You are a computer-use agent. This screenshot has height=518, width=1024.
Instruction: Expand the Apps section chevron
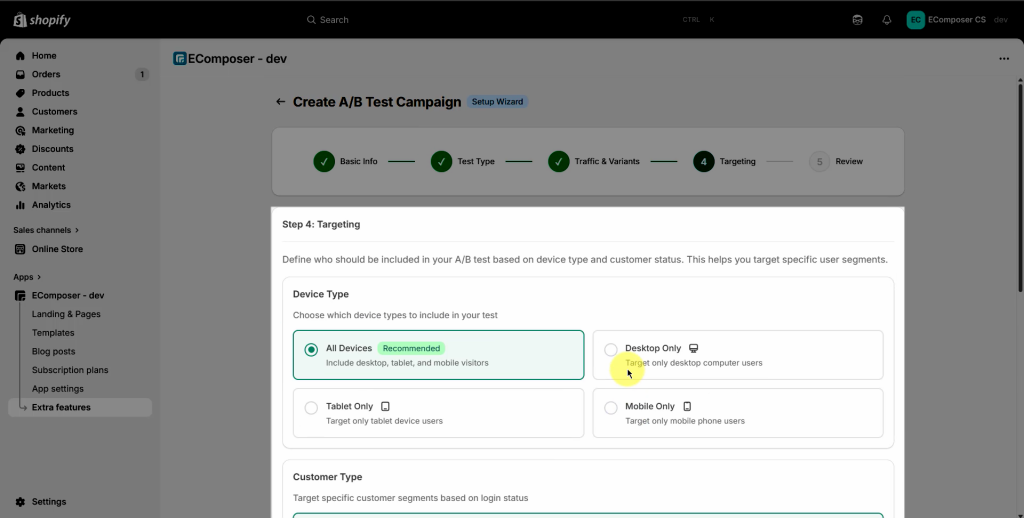coord(41,277)
